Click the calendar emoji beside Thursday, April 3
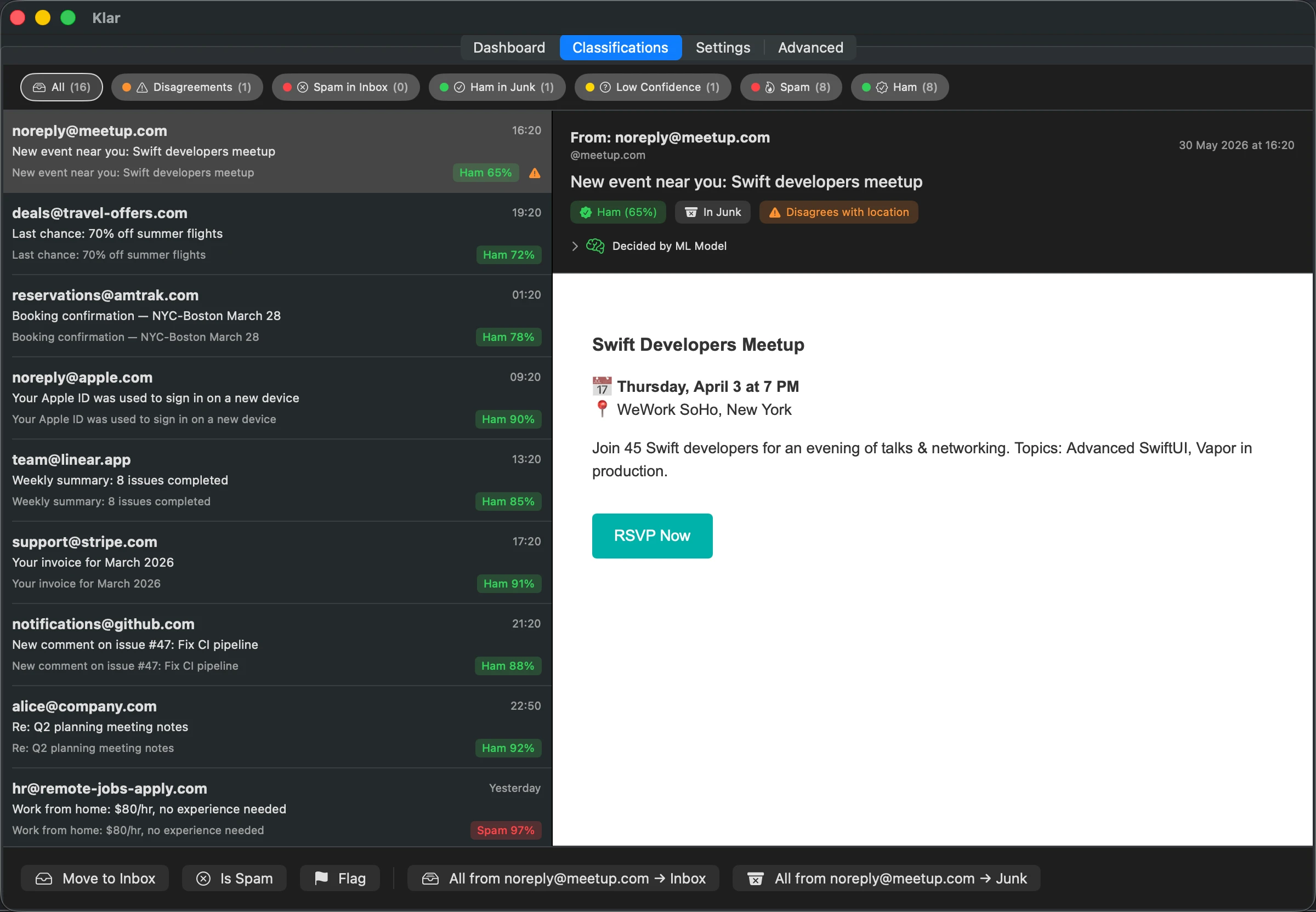 pos(602,386)
